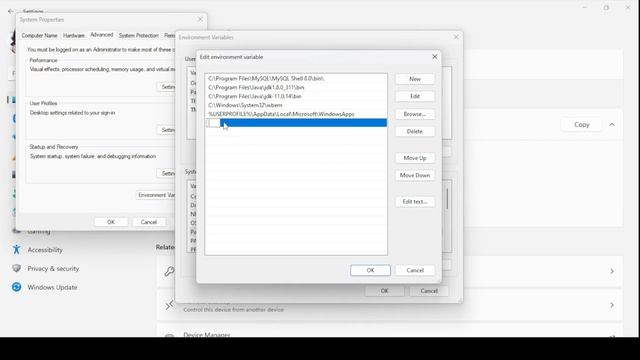
Task: Click OK in Environment Variables window
Action: point(384,291)
